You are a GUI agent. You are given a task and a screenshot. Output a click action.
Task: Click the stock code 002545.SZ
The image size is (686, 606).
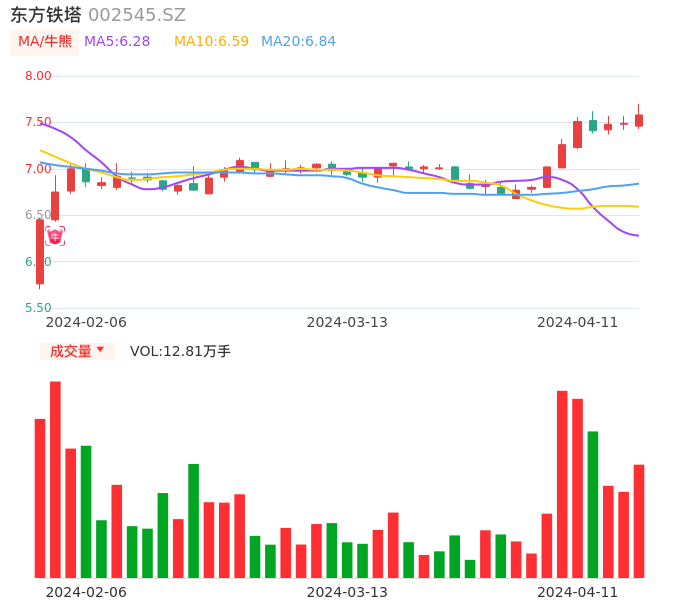pyautogui.click(x=137, y=15)
